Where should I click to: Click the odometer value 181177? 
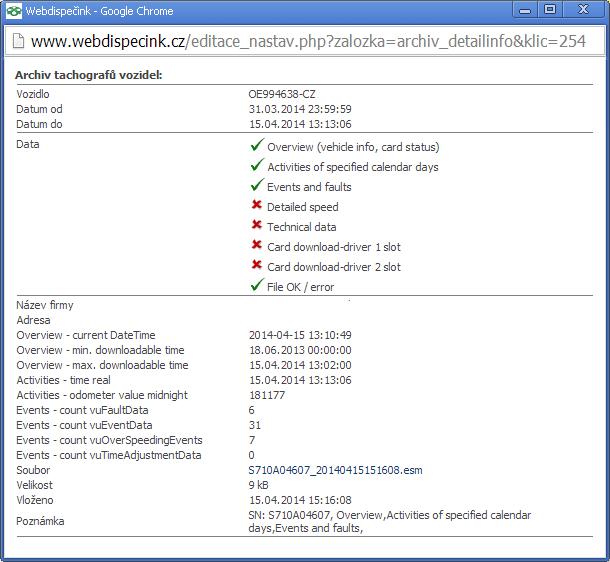pos(267,395)
